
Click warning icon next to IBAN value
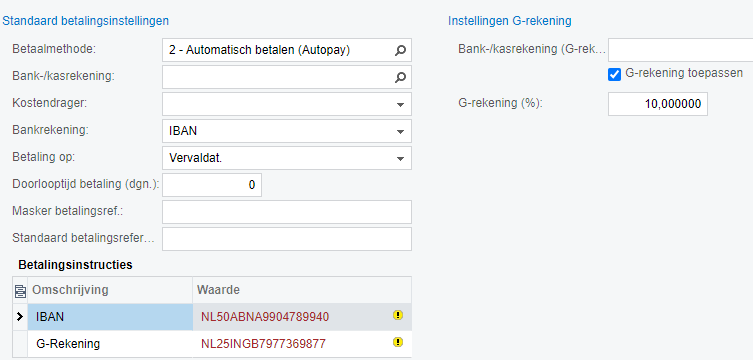398,315
